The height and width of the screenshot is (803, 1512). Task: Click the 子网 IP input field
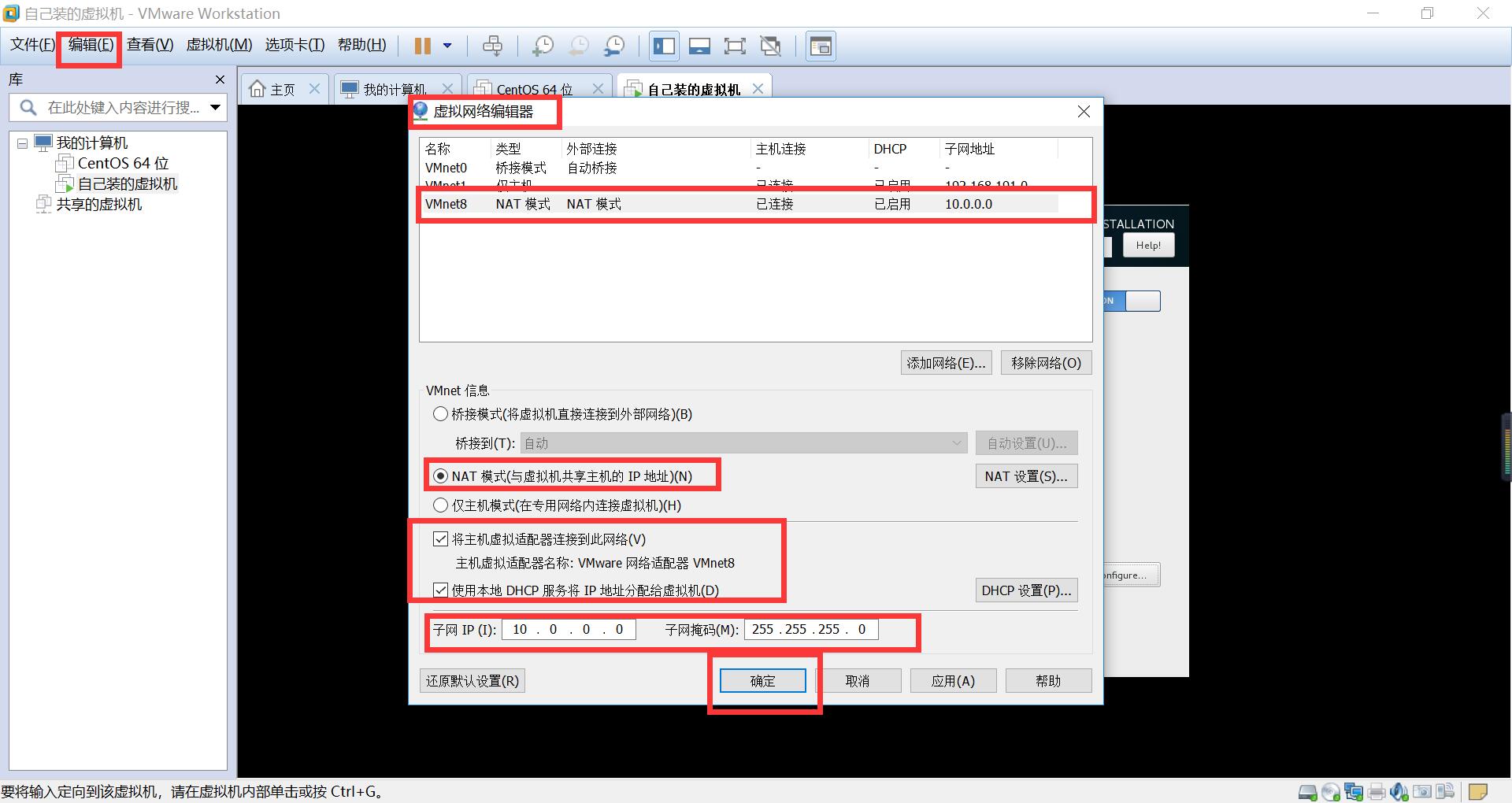[568, 629]
